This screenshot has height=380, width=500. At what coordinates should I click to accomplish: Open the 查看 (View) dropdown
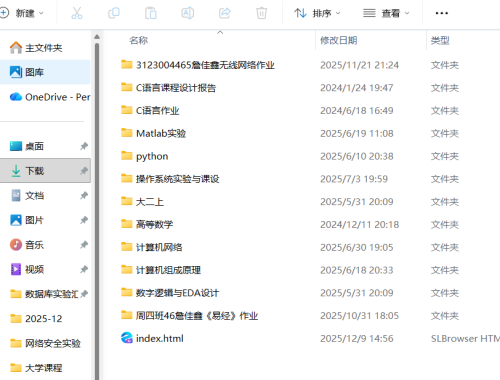(386, 13)
